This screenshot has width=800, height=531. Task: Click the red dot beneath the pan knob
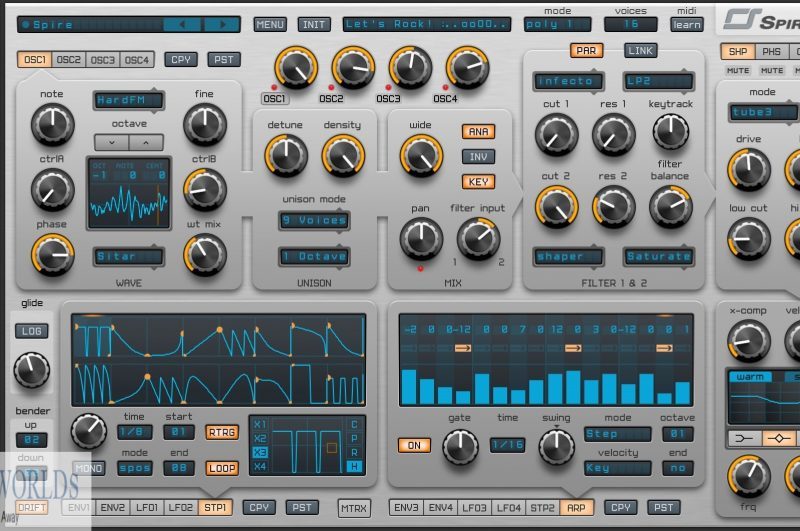[420, 268]
